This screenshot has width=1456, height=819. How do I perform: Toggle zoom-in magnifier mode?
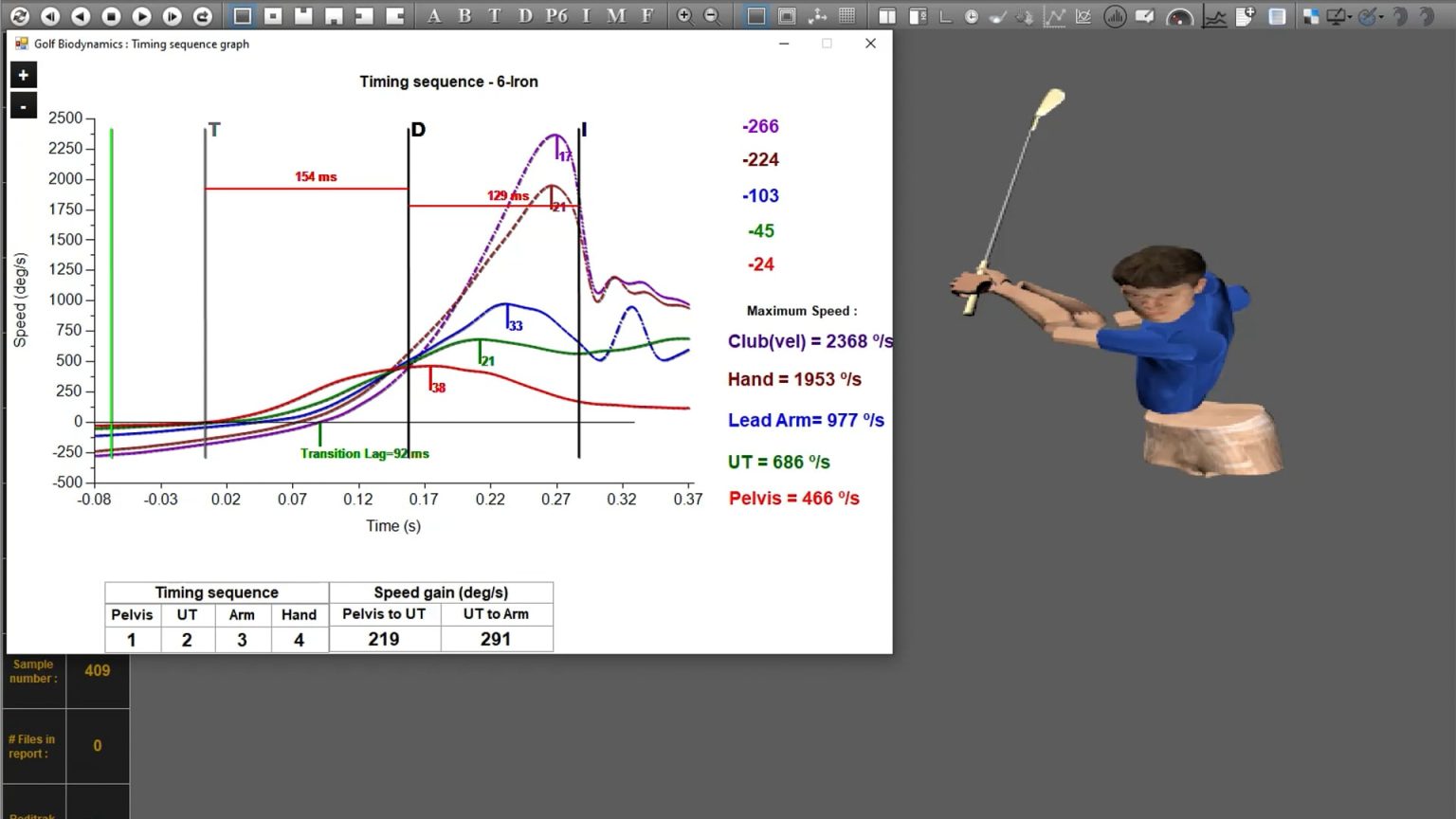point(683,16)
